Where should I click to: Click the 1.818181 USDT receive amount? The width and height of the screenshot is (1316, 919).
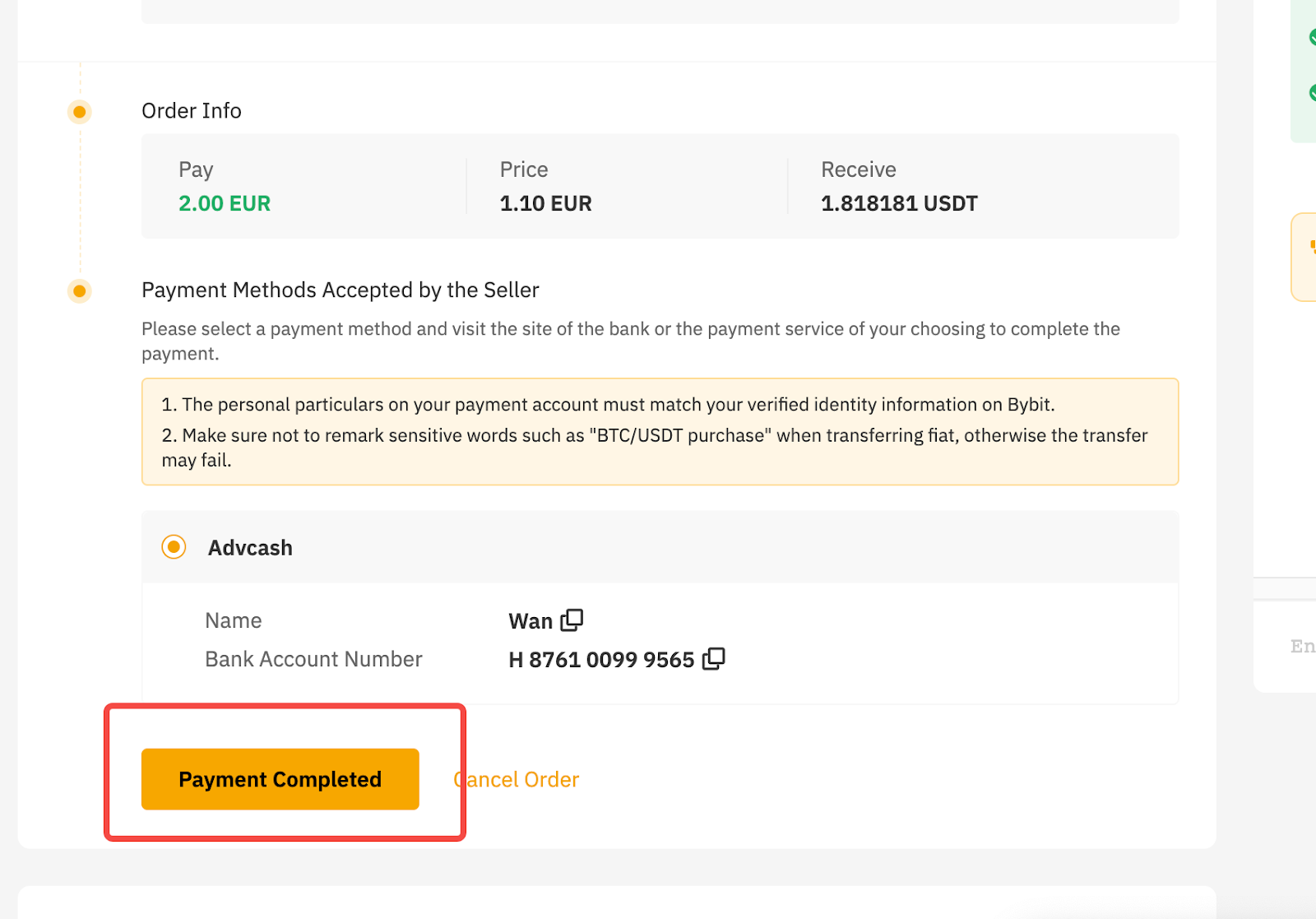[x=899, y=203]
